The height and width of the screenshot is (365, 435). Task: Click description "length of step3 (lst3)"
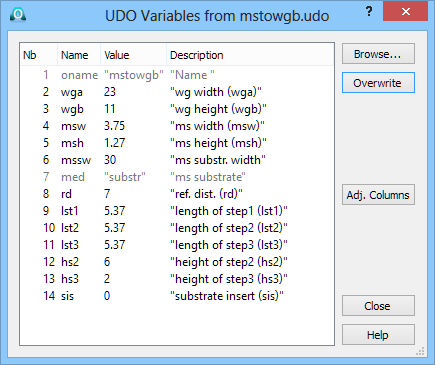click(229, 245)
